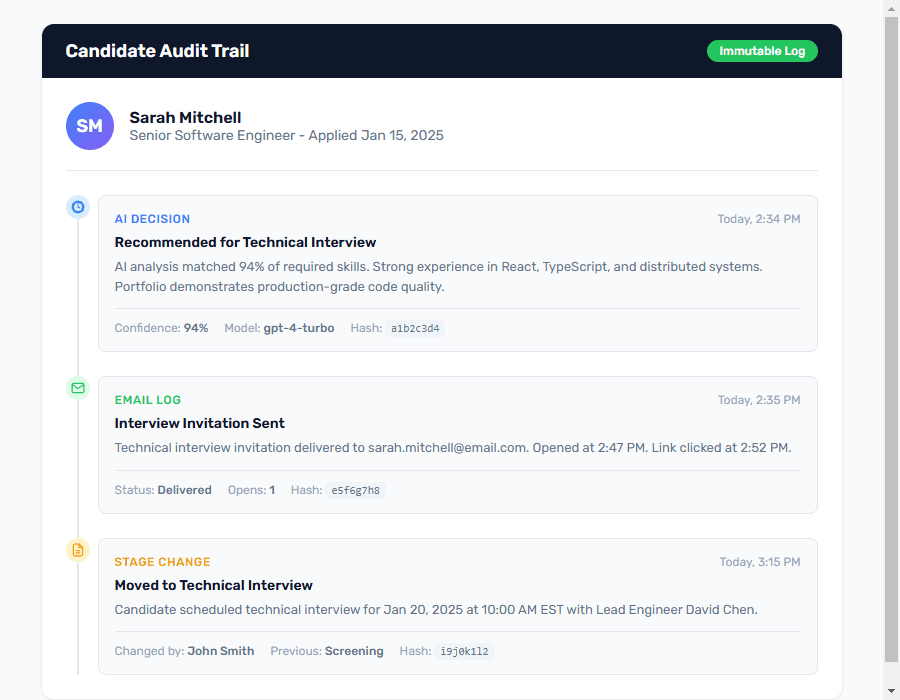Toggle the 94% confidence indicator
This screenshot has width=900, height=700.
coord(197,328)
